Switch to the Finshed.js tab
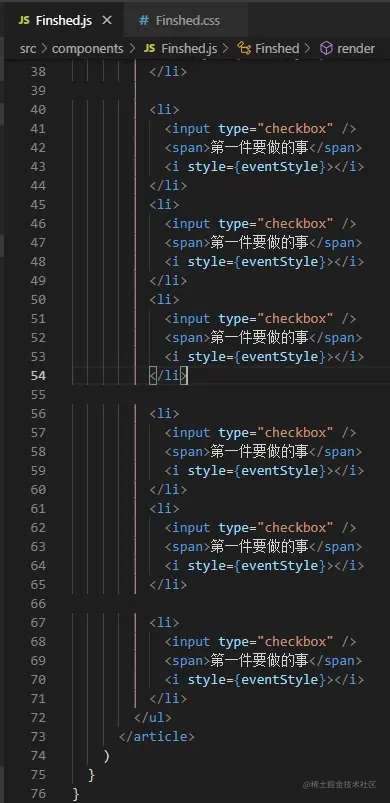Viewport: 390px width, 803px height. (64, 20)
